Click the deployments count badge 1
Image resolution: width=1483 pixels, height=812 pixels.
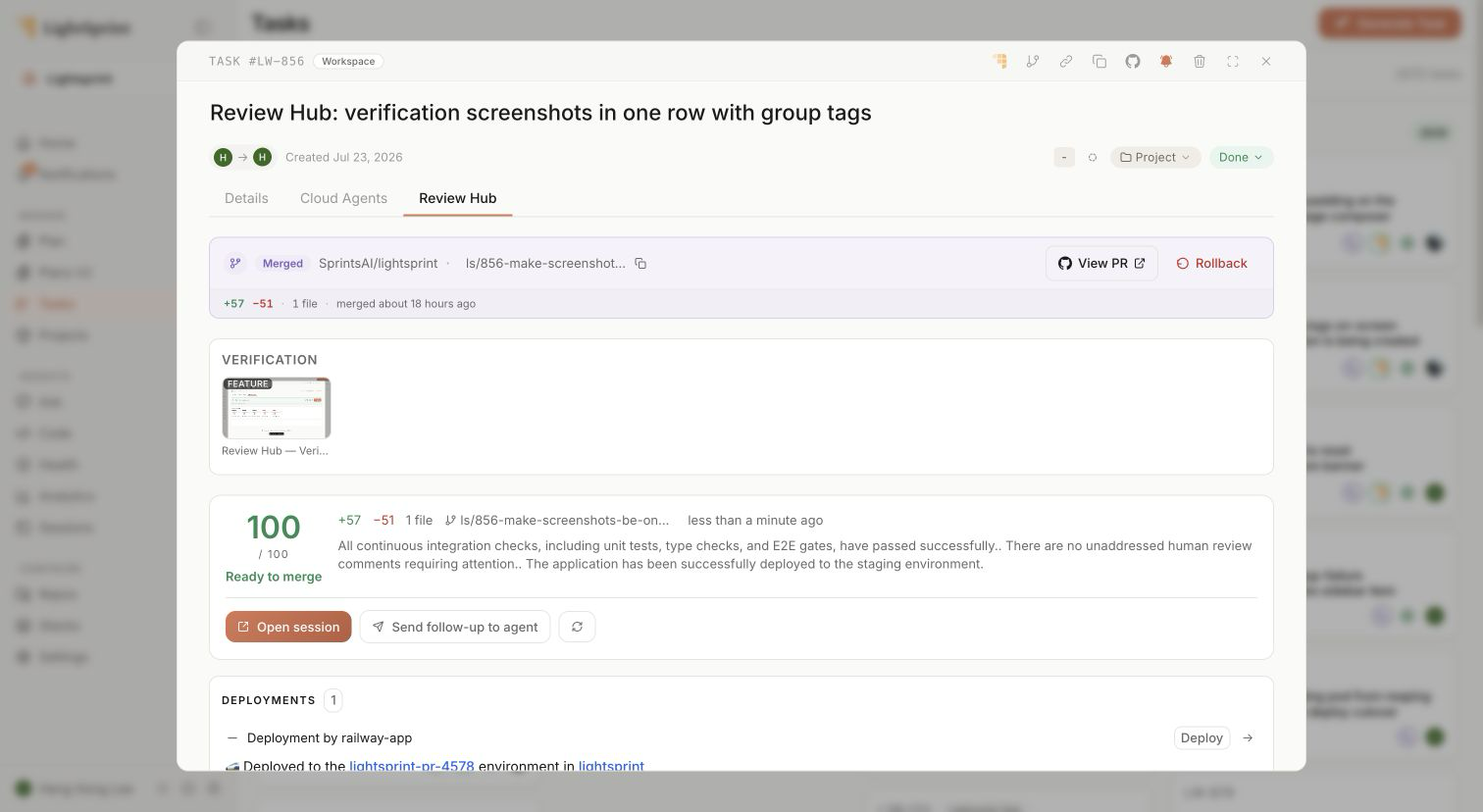[x=333, y=700]
